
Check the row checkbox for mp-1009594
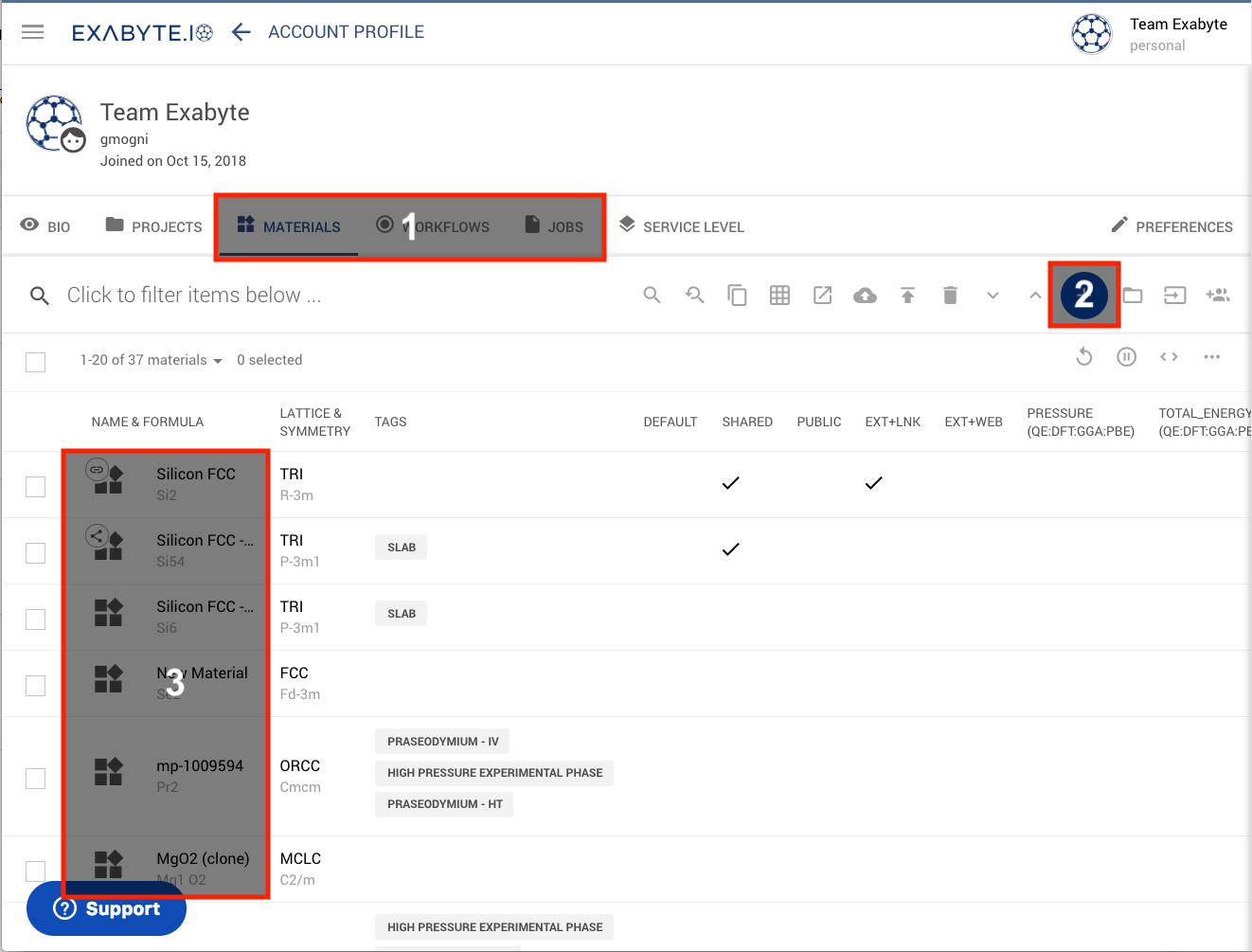coord(35,778)
